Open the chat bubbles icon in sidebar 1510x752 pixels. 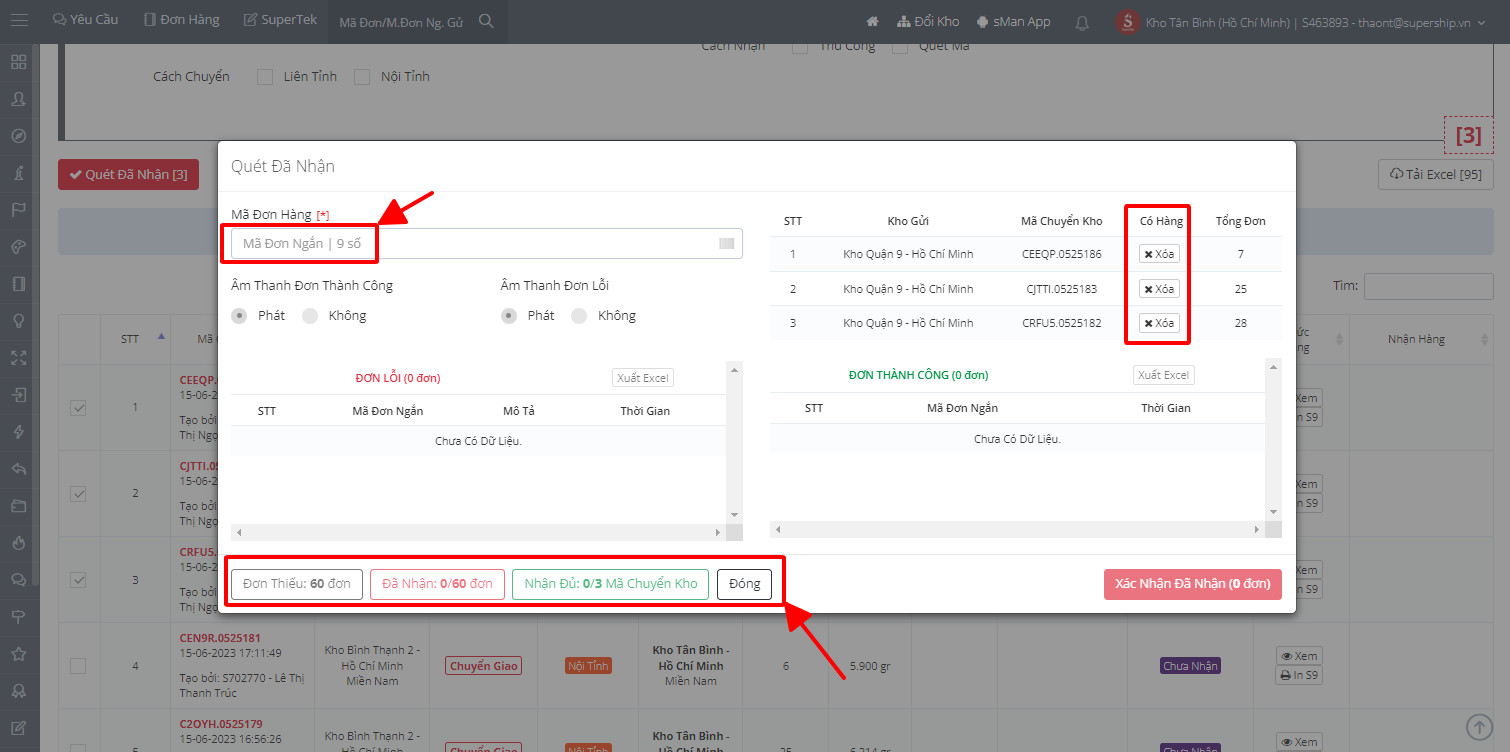(x=18, y=580)
